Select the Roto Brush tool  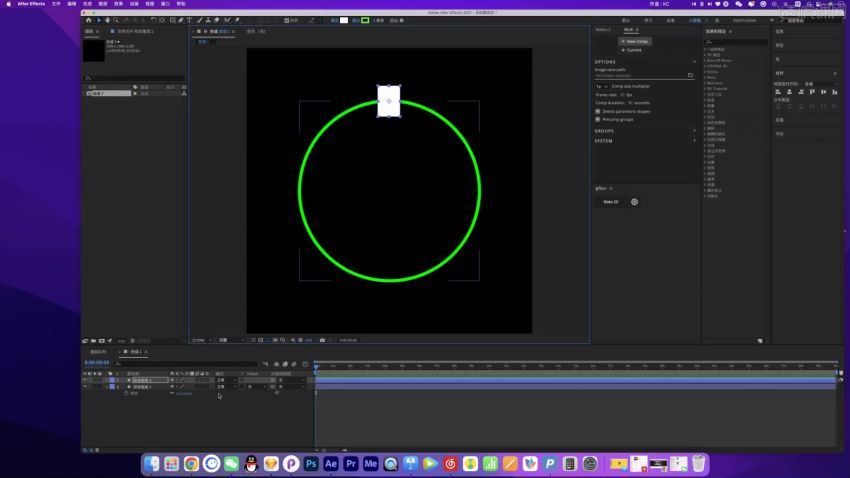tap(227, 20)
